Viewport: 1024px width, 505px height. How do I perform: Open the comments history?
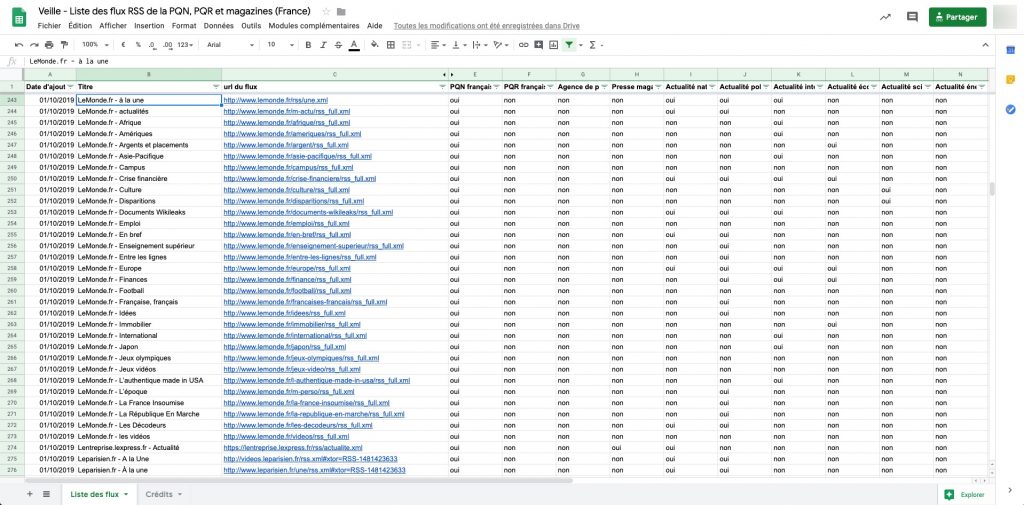tap(912, 17)
